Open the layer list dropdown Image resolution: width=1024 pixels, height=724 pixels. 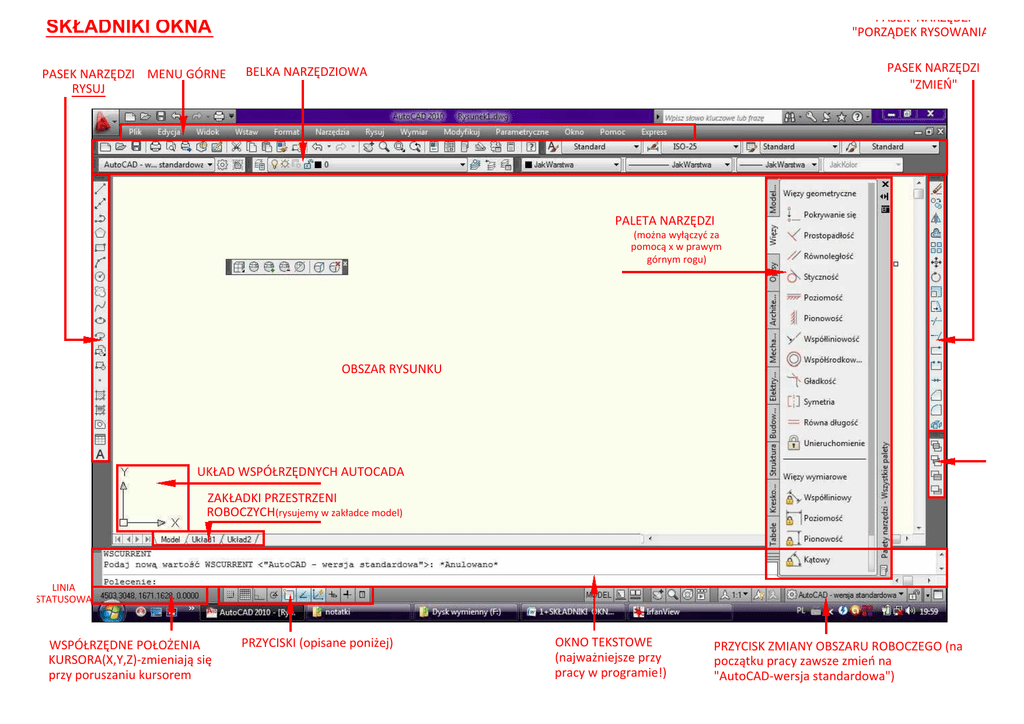(461, 165)
